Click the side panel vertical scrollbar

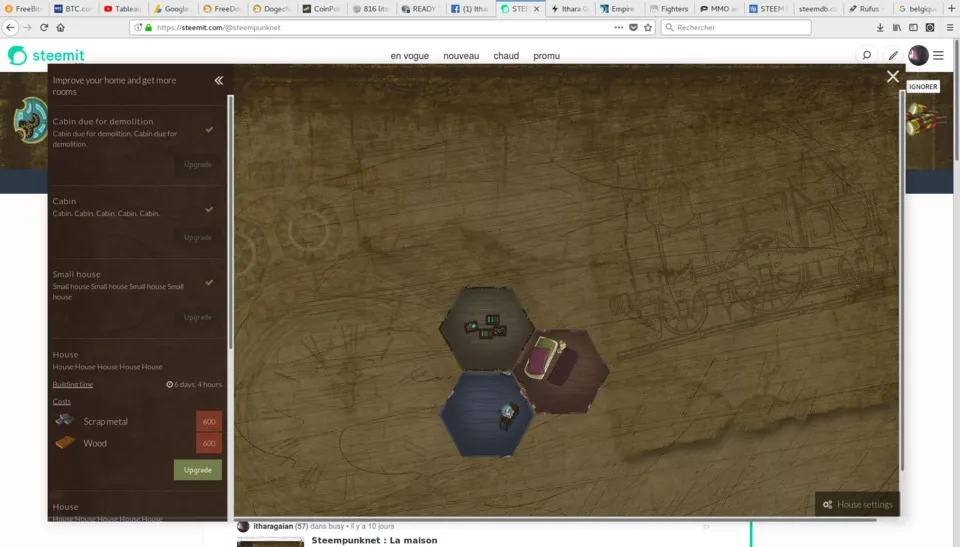[x=230, y=222]
